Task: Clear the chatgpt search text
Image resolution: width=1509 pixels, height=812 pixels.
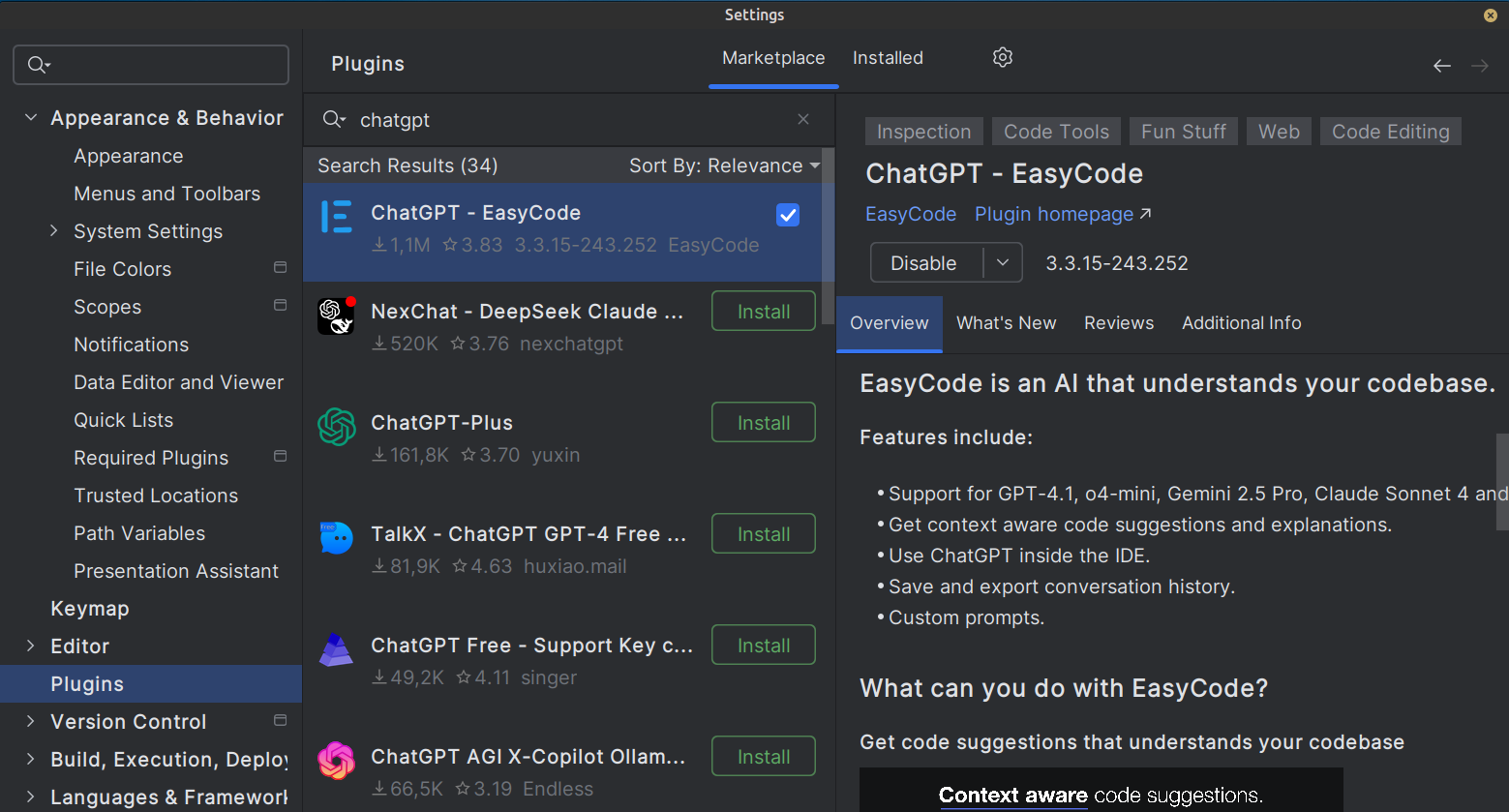Action: (x=803, y=119)
